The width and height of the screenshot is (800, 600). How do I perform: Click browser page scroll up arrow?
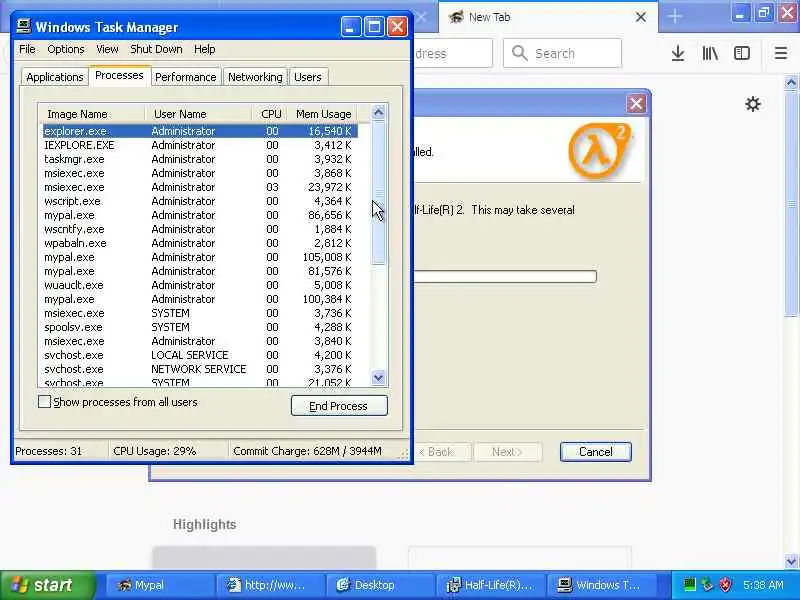791,83
